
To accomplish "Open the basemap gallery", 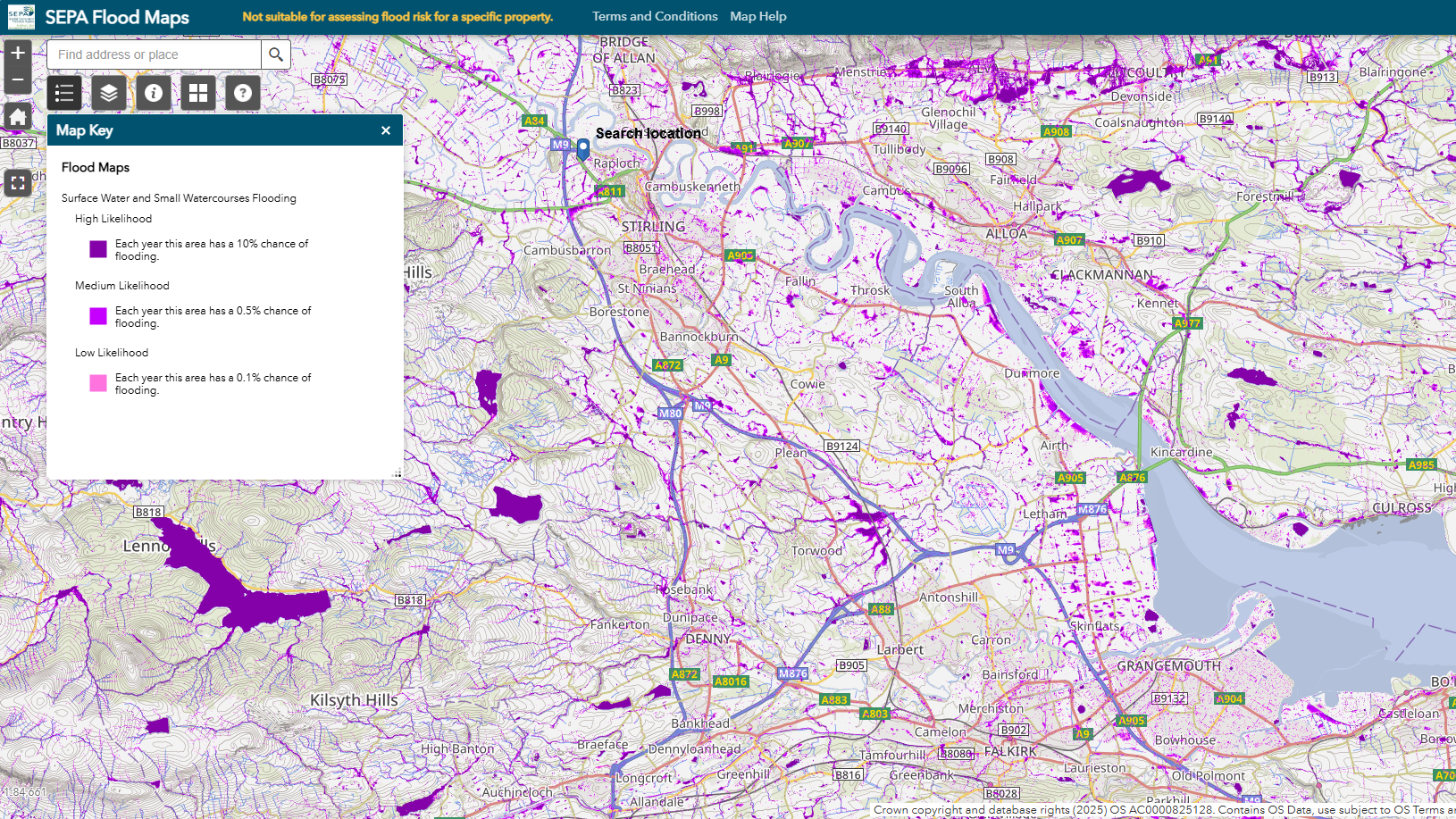I will pyautogui.click(x=197, y=93).
